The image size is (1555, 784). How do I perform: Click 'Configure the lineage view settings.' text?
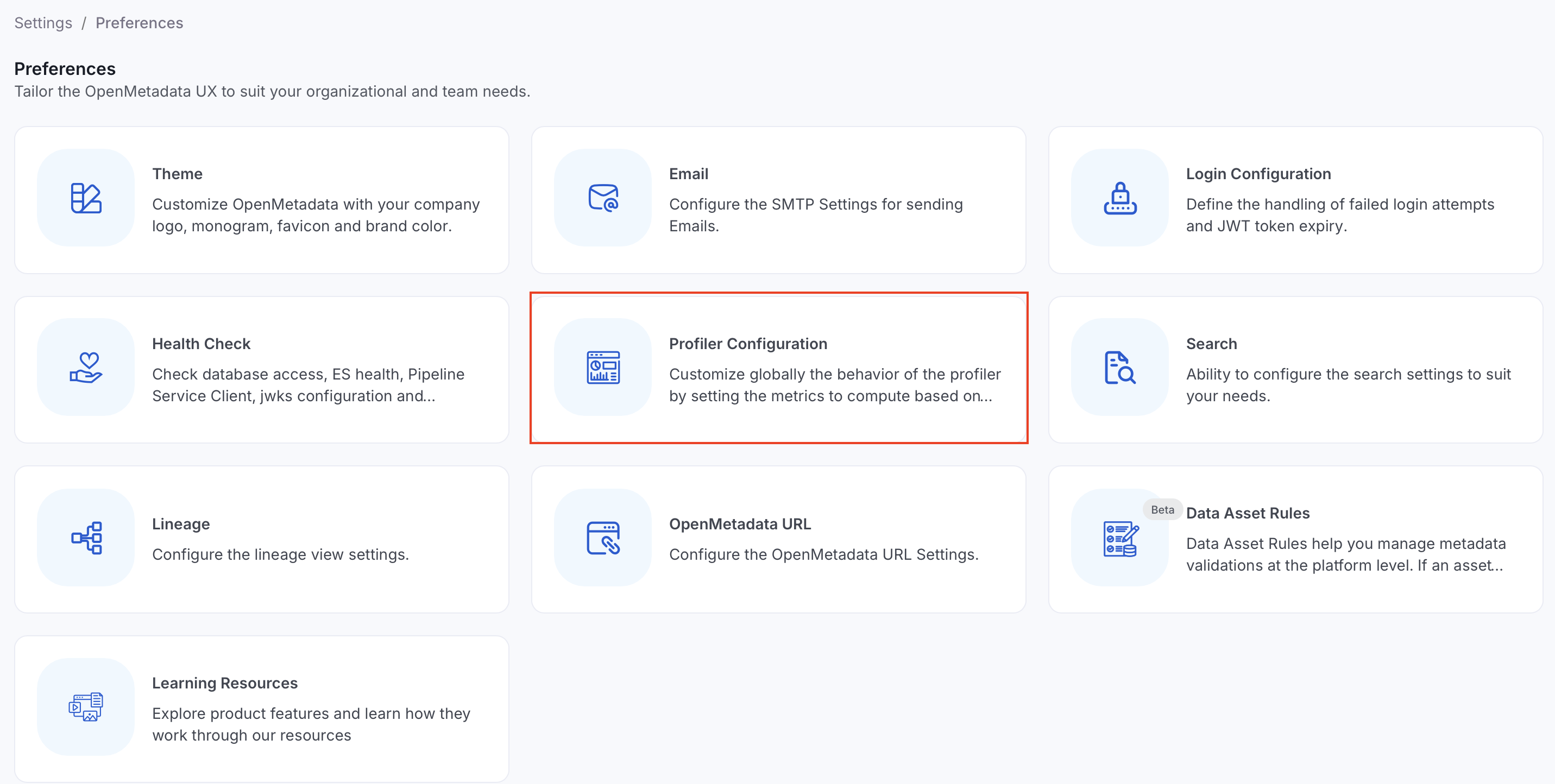point(280,555)
